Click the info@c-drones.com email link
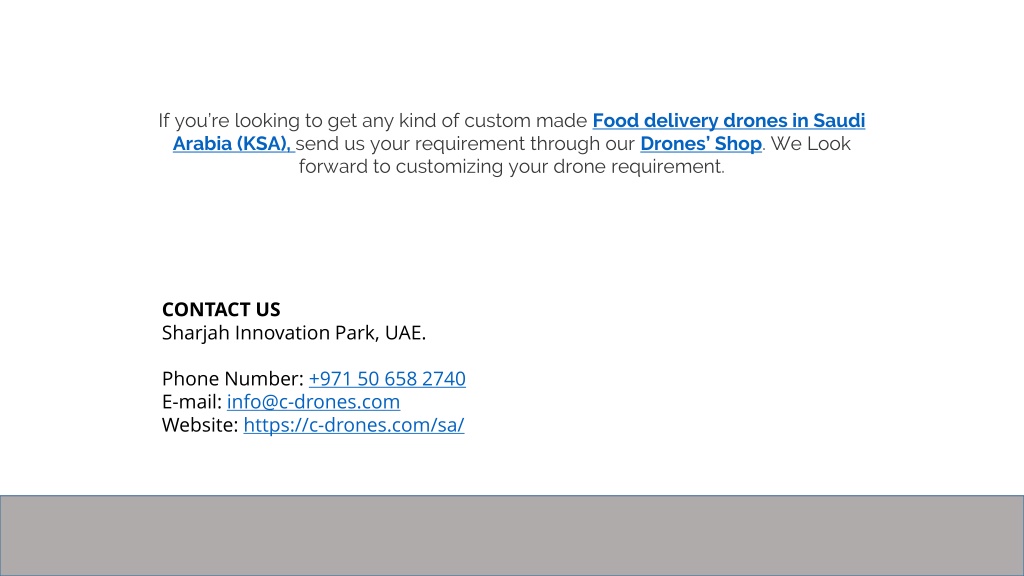 click(x=313, y=402)
